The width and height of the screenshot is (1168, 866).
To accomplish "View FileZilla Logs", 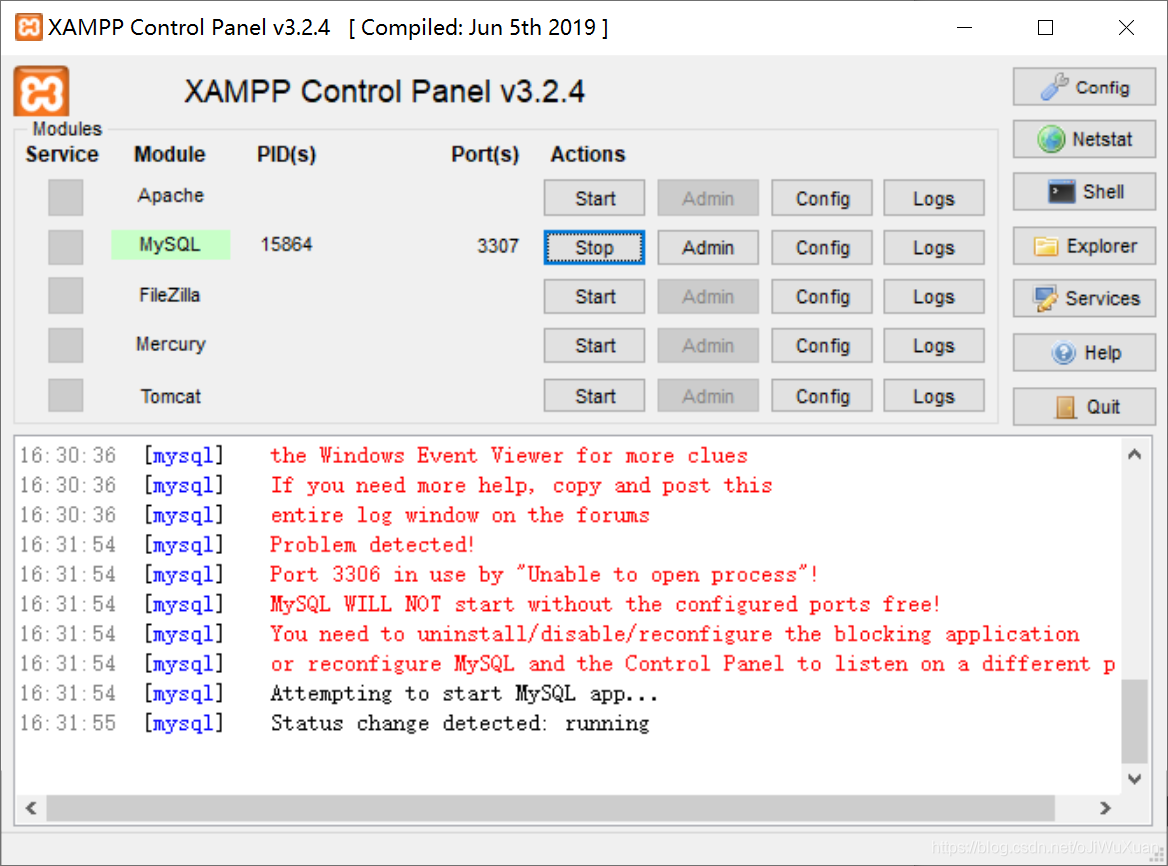I will tap(934, 296).
